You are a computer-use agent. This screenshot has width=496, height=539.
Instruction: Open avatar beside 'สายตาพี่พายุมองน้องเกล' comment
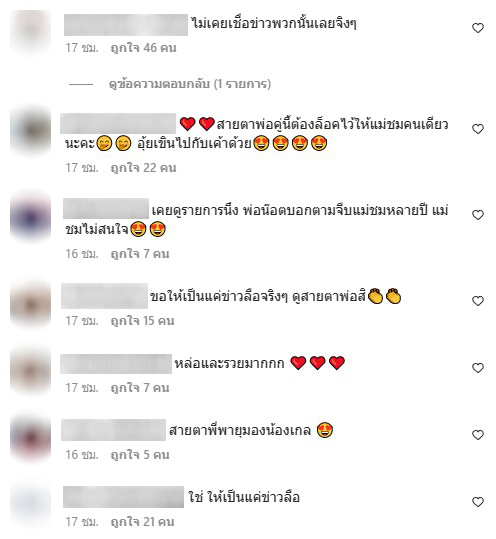tap(31, 438)
